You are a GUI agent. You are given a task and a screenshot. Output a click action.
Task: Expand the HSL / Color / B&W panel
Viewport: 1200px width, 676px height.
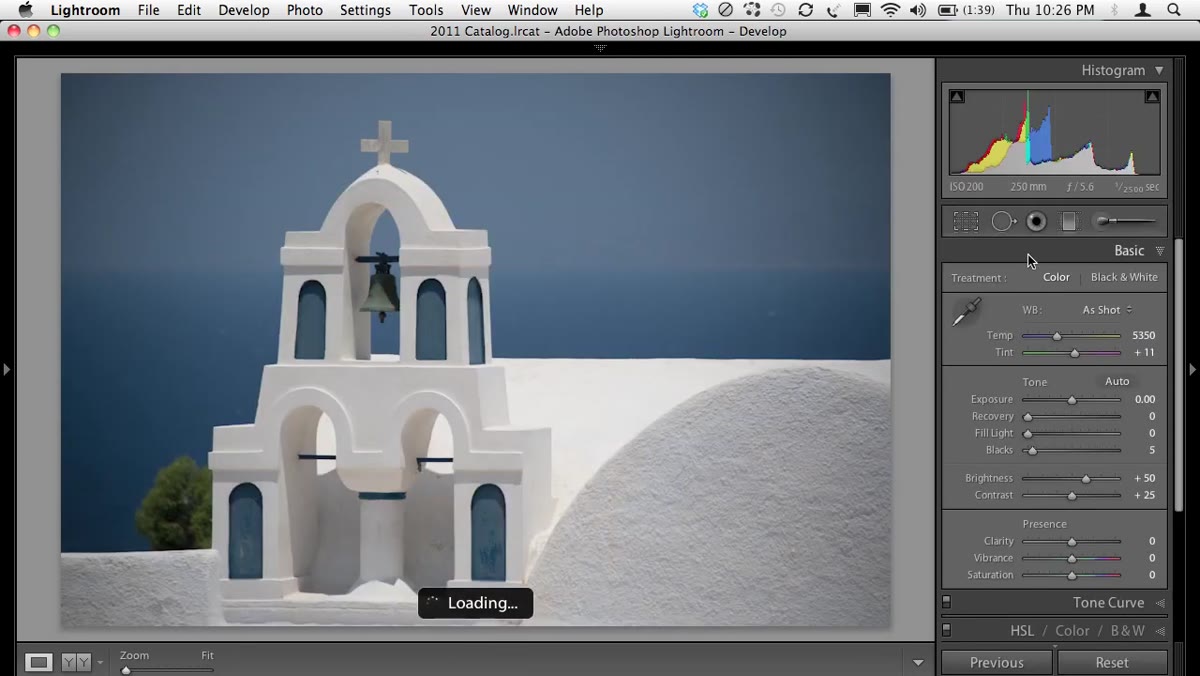pos(1160,631)
